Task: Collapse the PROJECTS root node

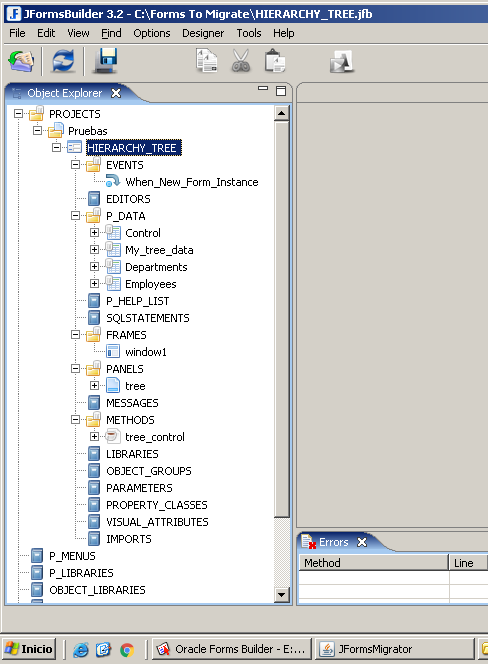Action: (x=18, y=113)
